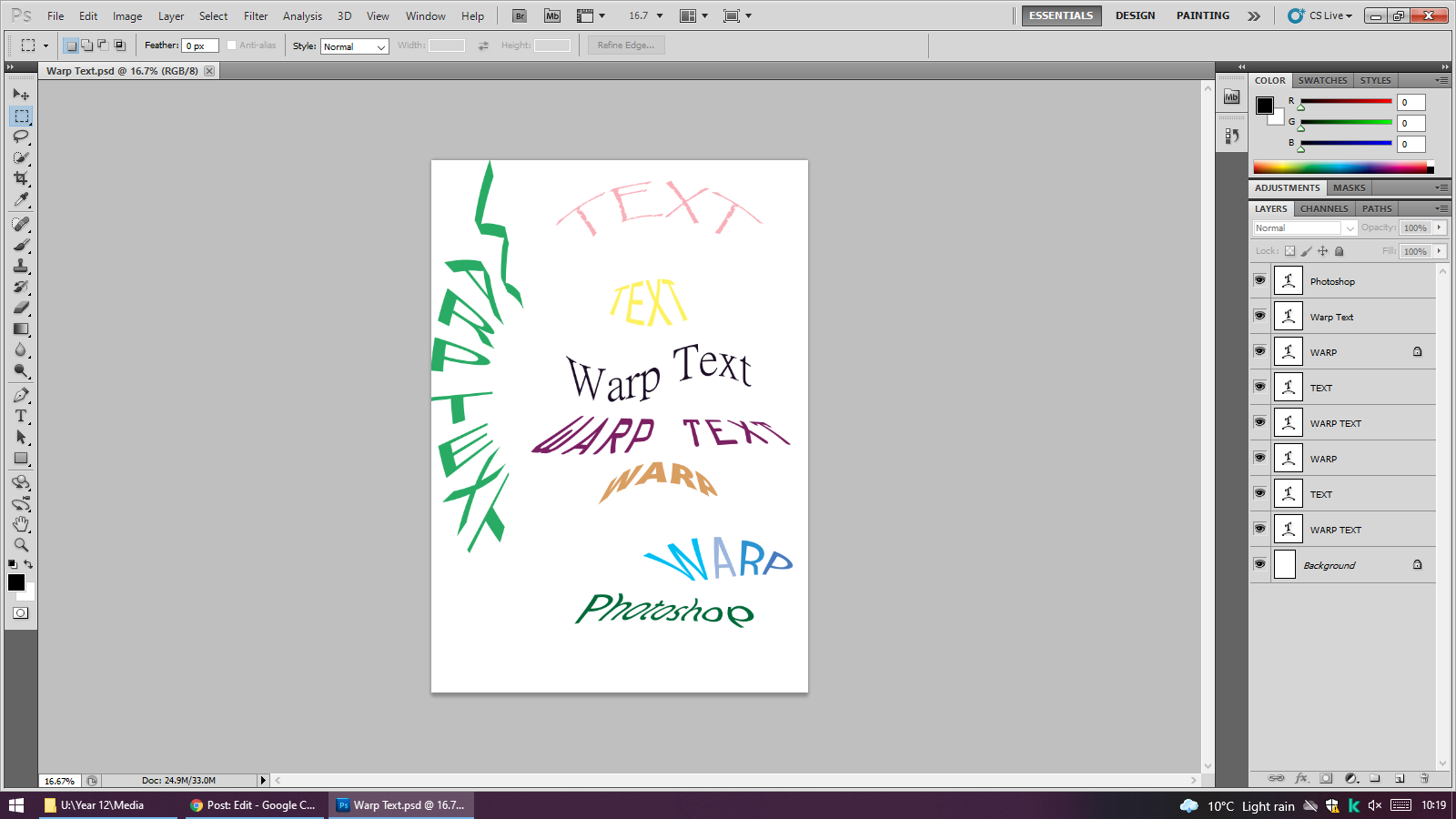Expand more workspaces chevron
1456x819 pixels.
1254,15
